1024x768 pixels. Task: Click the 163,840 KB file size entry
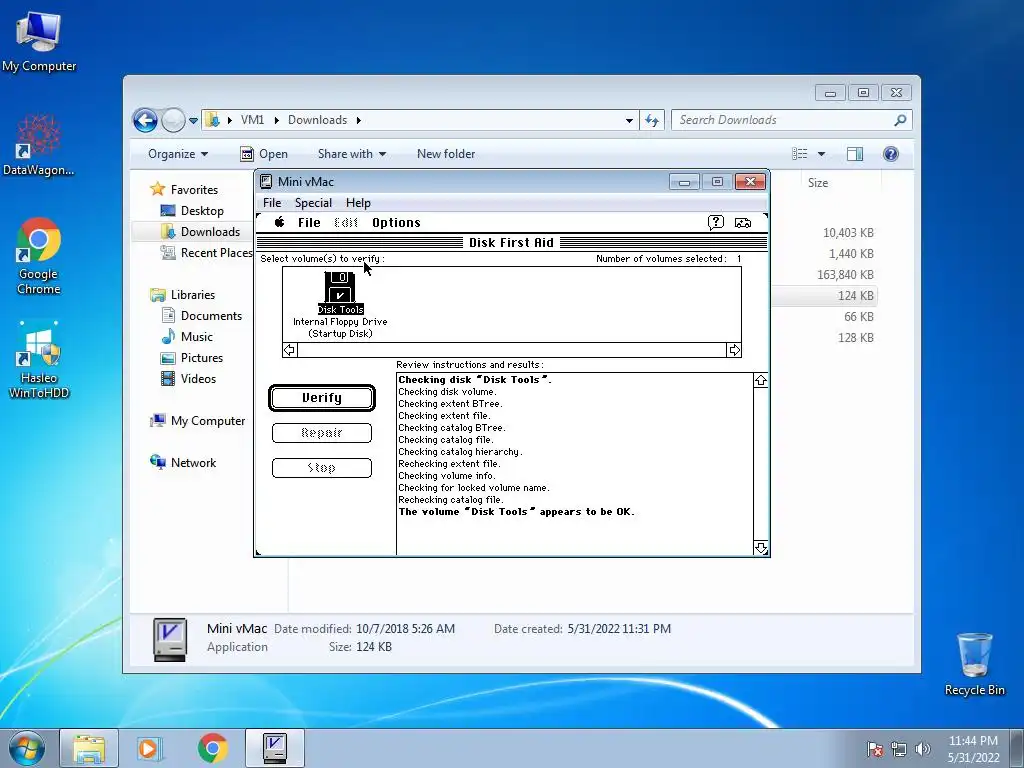coord(845,274)
